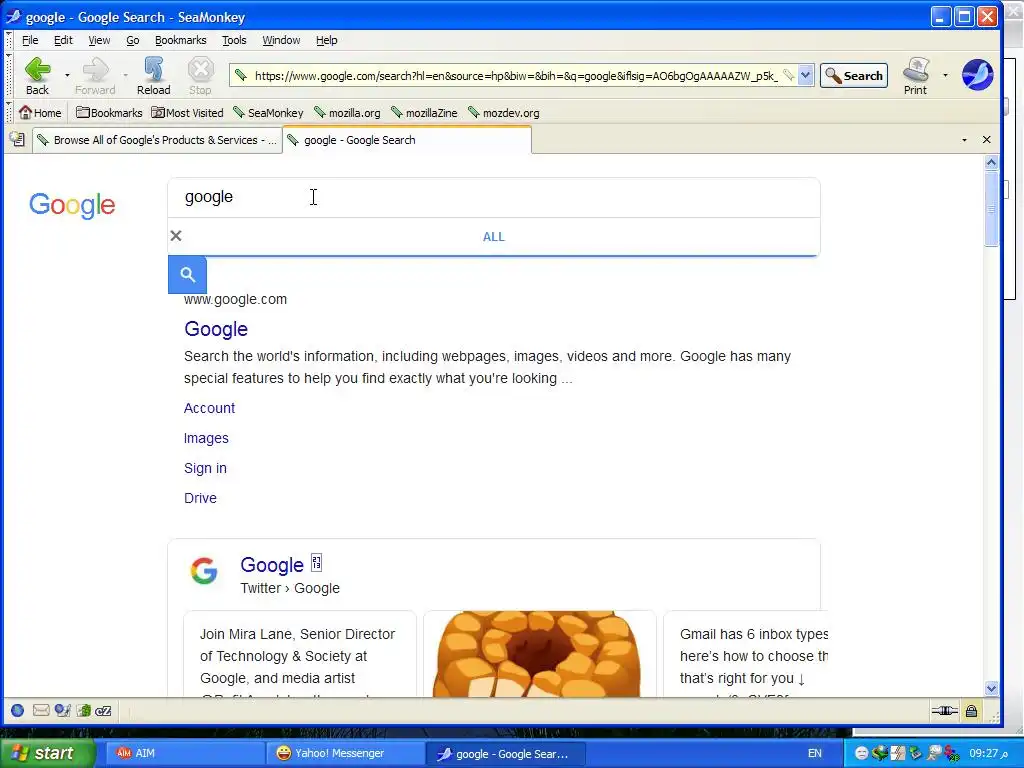The image size is (1024, 768).
Task: Open the Windows start menu
Action: tap(48, 753)
